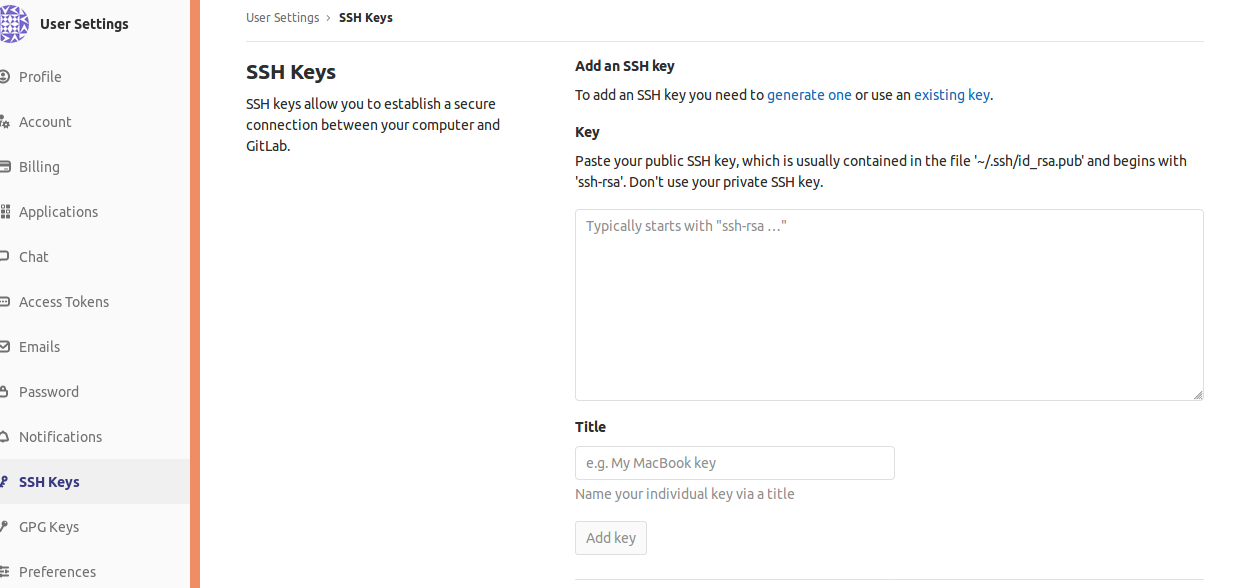Click the Profile icon in sidebar
1244x588 pixels.
tap(5, 77)
